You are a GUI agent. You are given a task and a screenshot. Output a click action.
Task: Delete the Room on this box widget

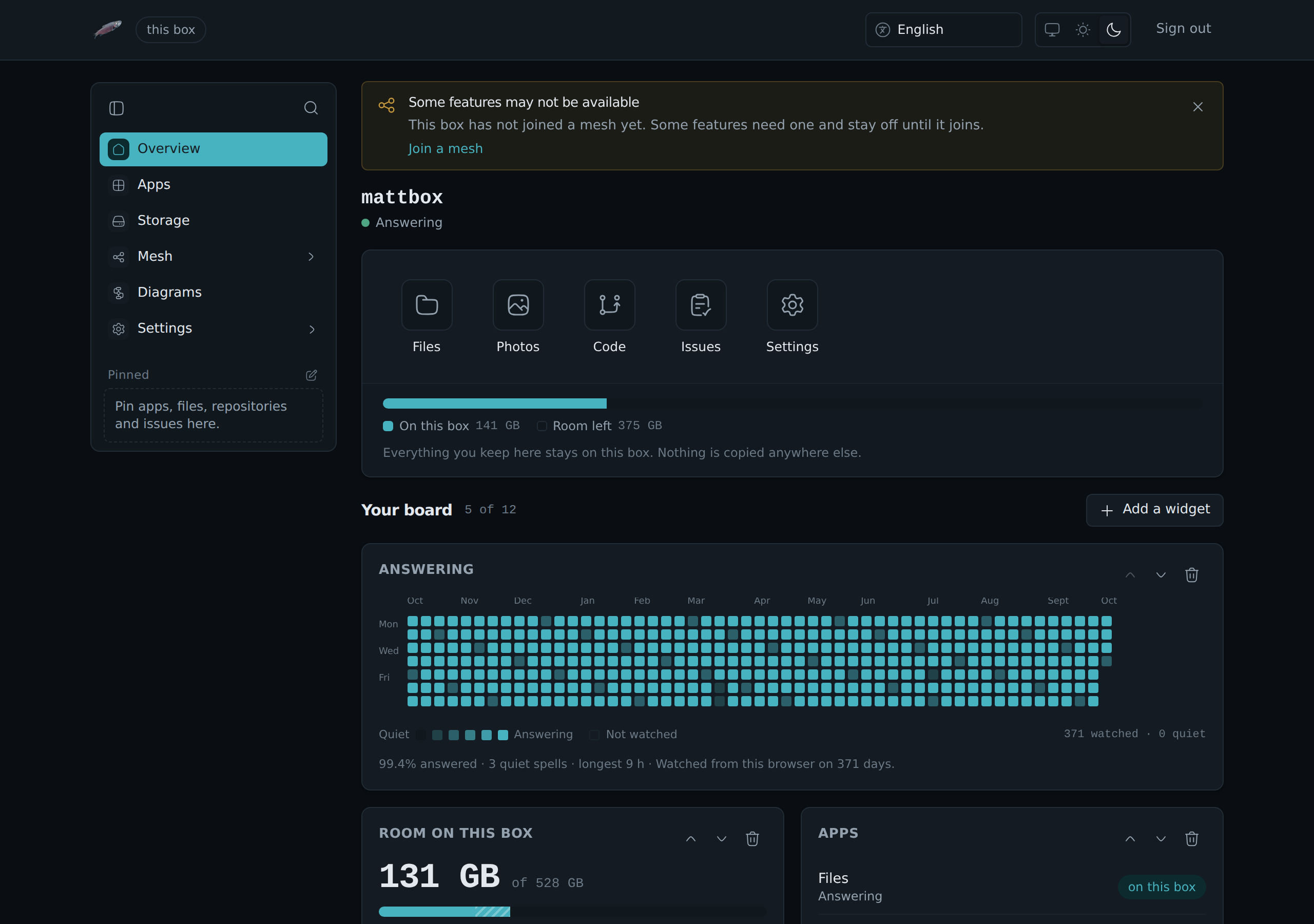coord(752,839)
